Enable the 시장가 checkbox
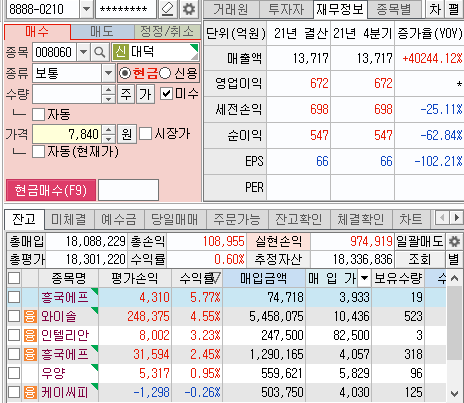Image resolution: width=464 pixels, height=403 pixels. (x=145, y=134)
